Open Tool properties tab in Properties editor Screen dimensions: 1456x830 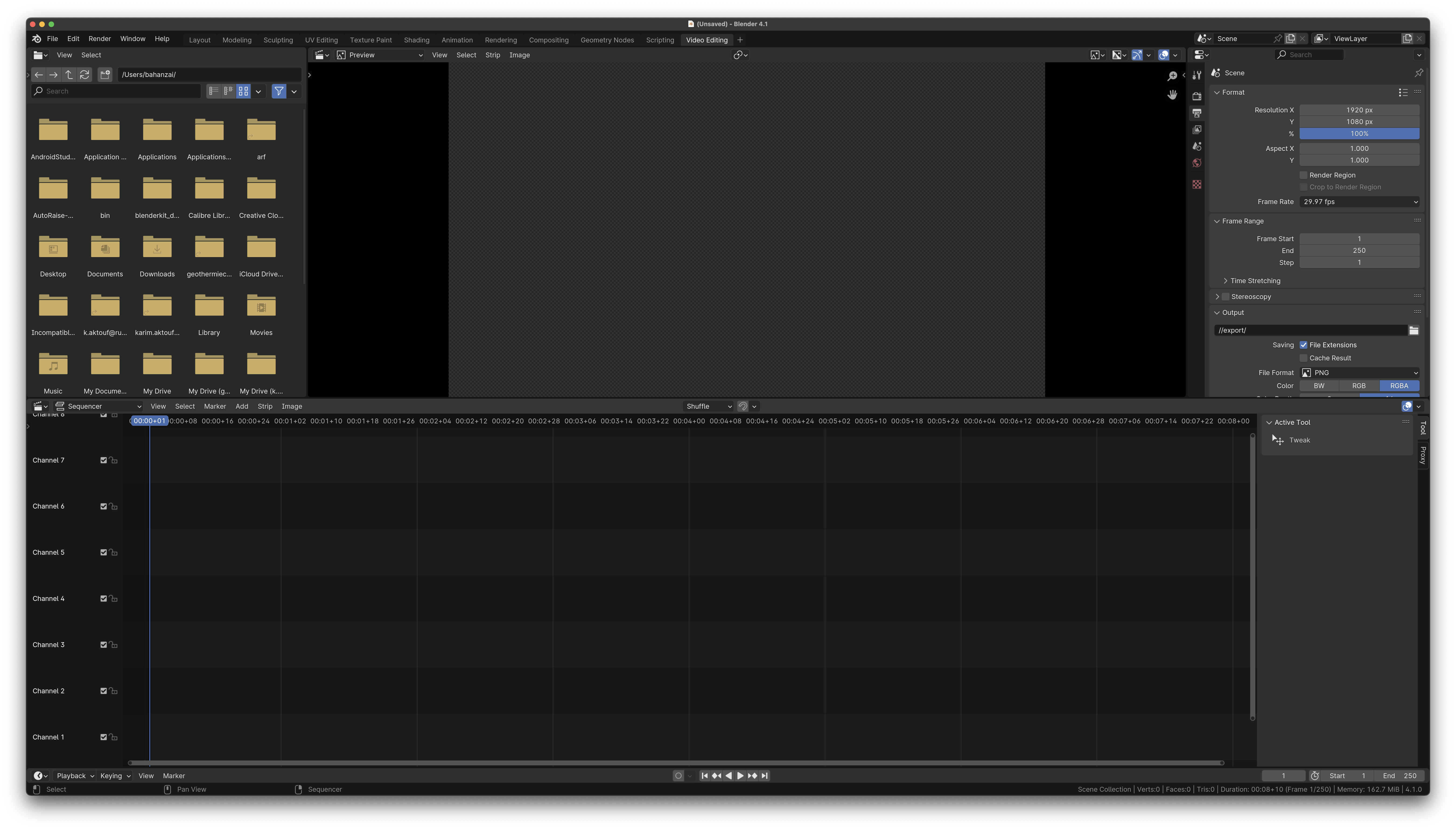click(x=1197, y=75)
